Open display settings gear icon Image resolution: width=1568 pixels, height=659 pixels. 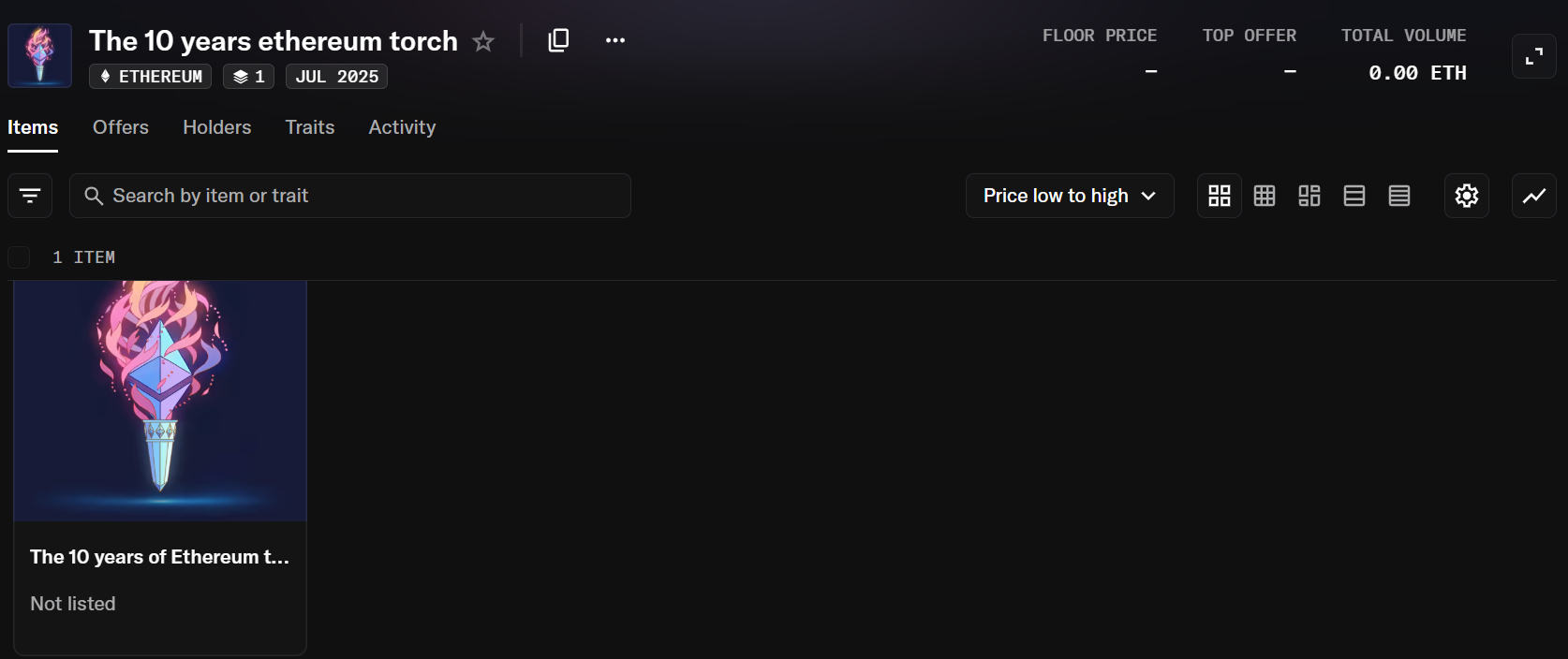(x=1467, y=196)
